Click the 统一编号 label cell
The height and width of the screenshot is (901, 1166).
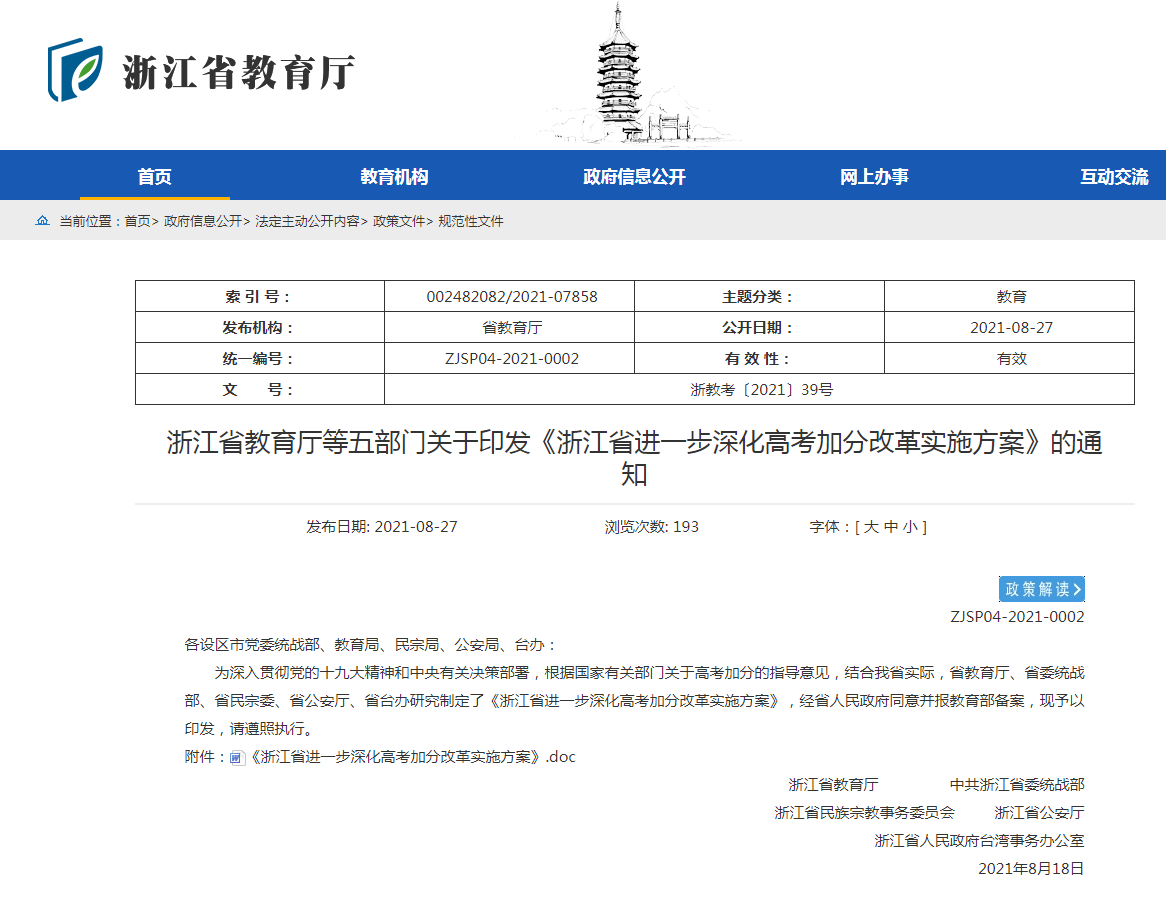[x=260, y=358]
